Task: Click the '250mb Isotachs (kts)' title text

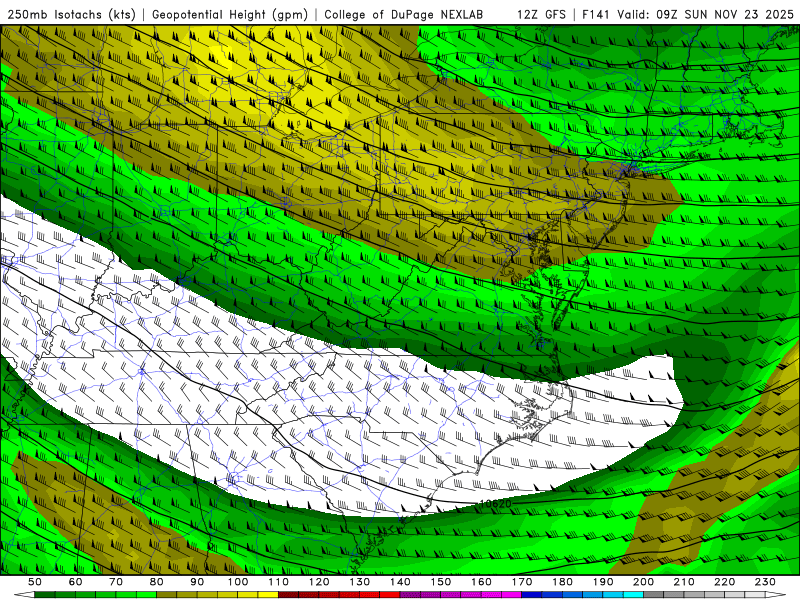Action: [71, 14]
